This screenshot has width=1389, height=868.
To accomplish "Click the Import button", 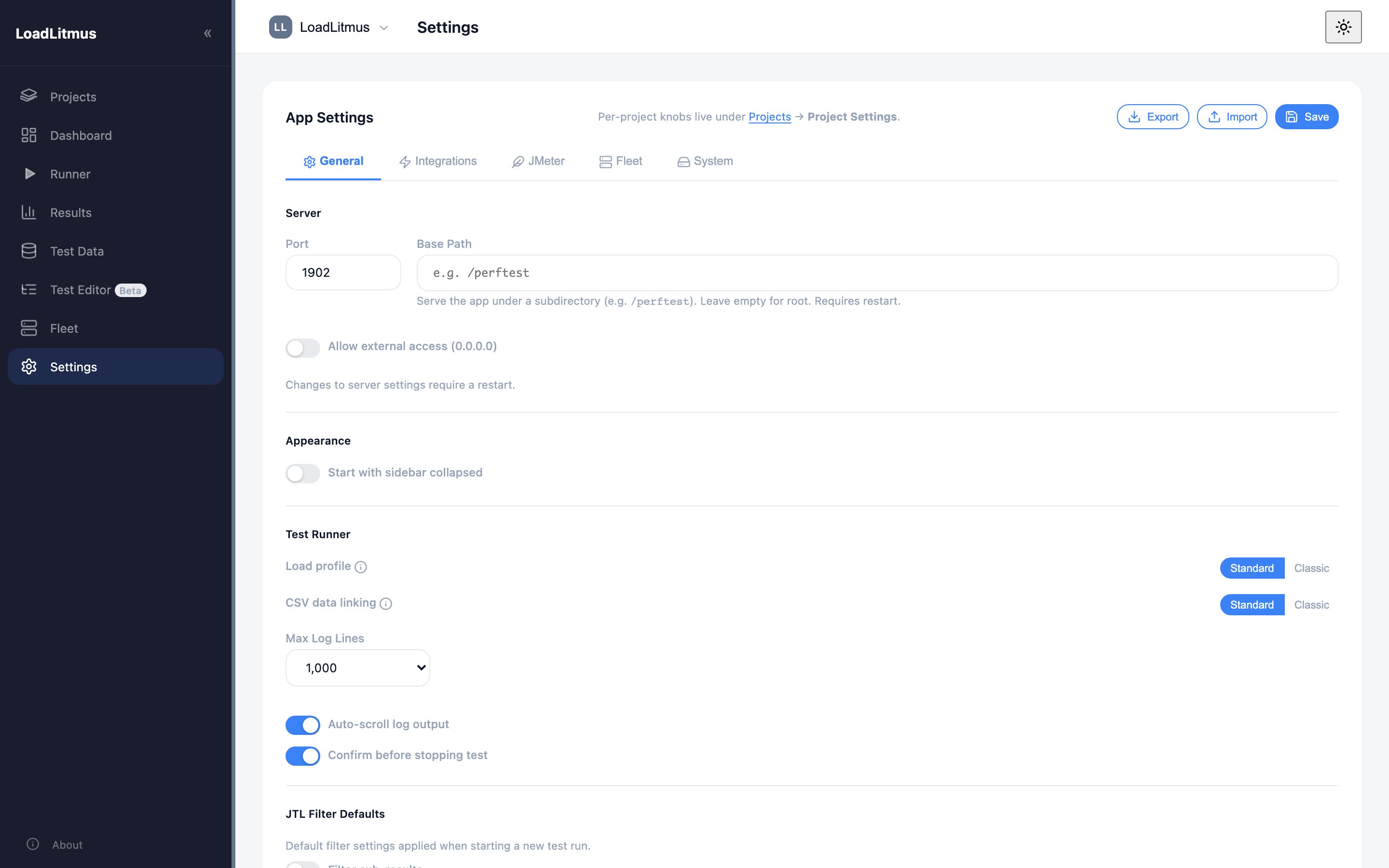I will point(1232,117).
